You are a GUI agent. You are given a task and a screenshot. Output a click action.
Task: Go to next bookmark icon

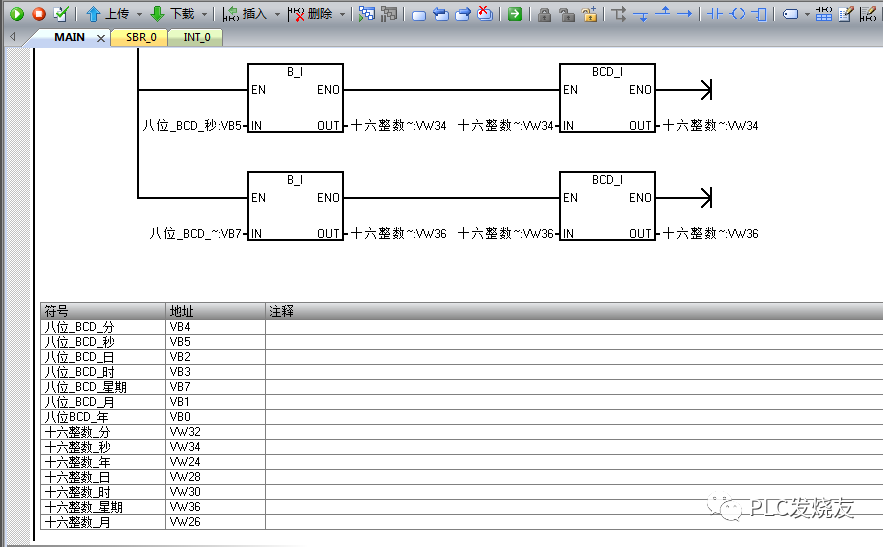point(463,14)
